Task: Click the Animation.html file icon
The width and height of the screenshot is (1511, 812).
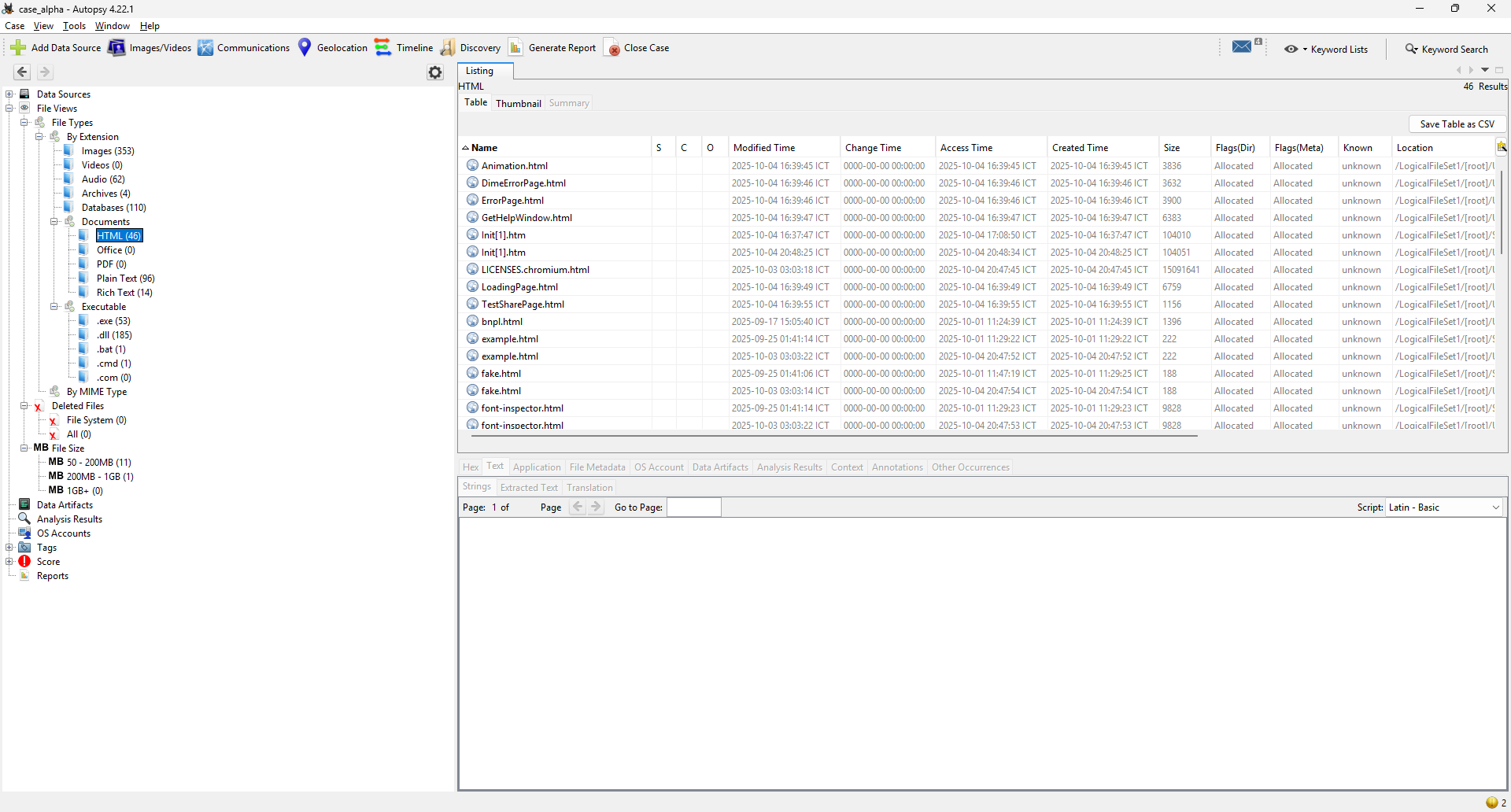Action: 472,165
